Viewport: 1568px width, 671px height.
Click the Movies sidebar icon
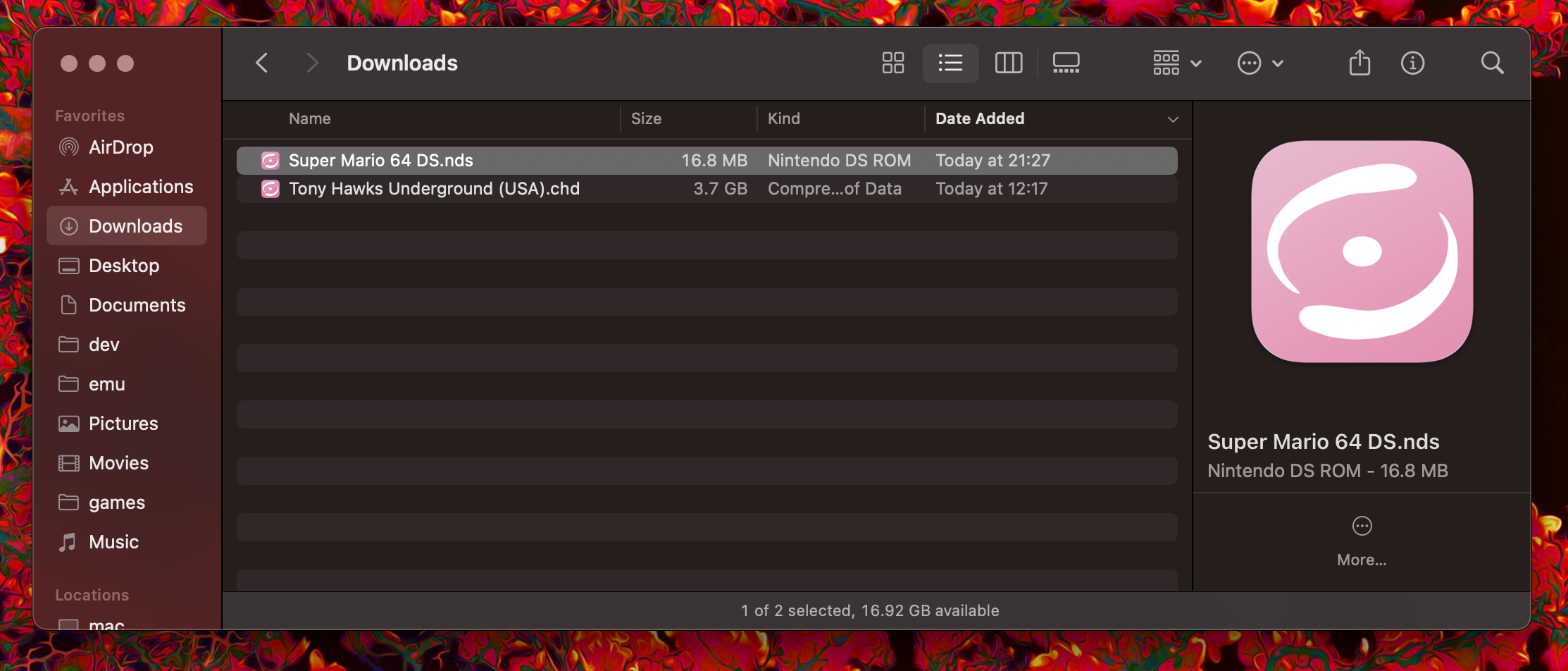click(x=68, y=463)
